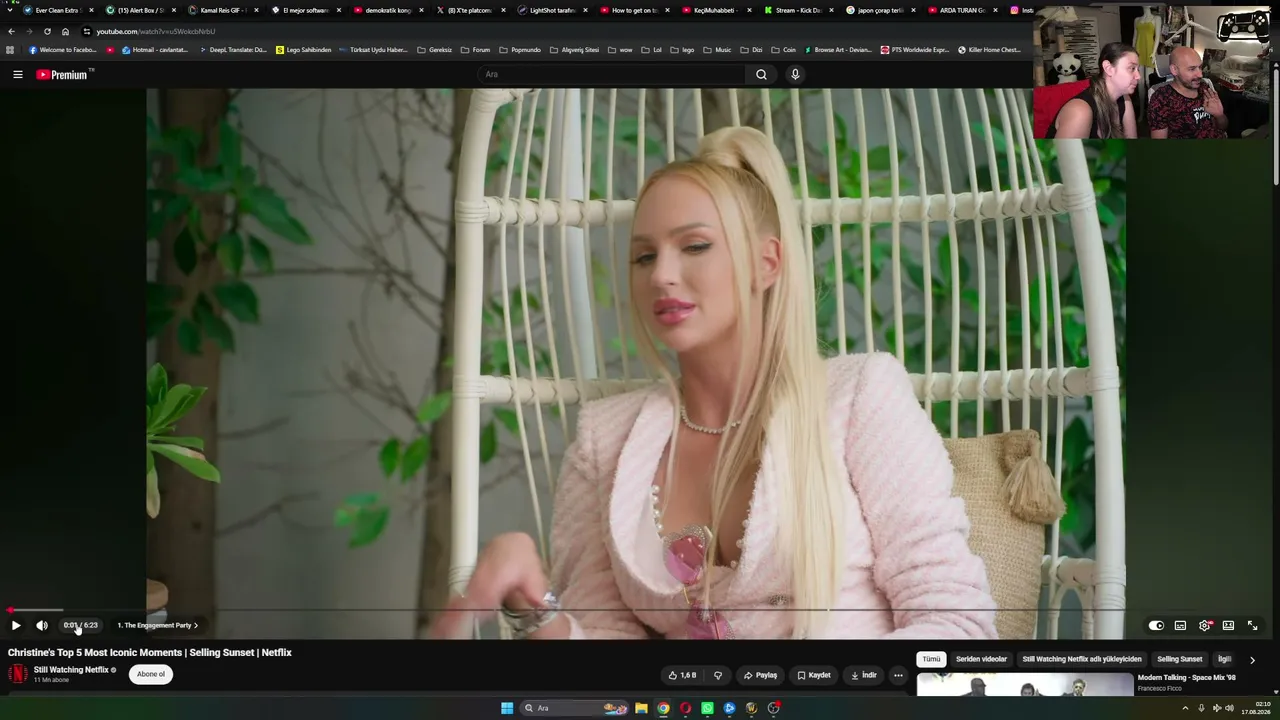The height and width of the screenshot is (720, 1280).
Task: Switch to the '(15) Alert Box' tab
Action: (141, 10)
